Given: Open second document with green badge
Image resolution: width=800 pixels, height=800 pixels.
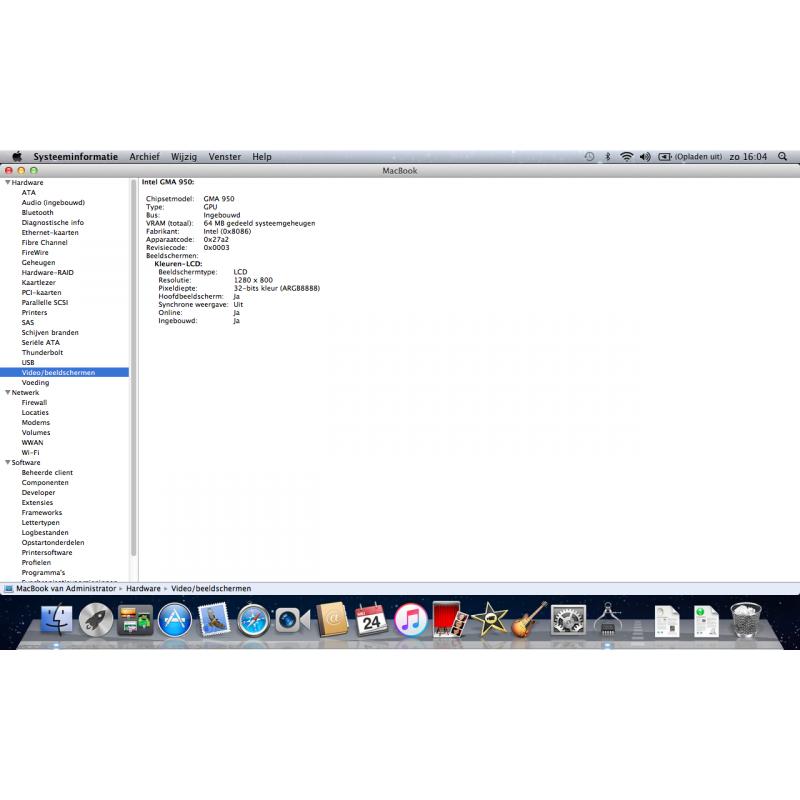Looking at the screenshot, I should tap(706, 620).
